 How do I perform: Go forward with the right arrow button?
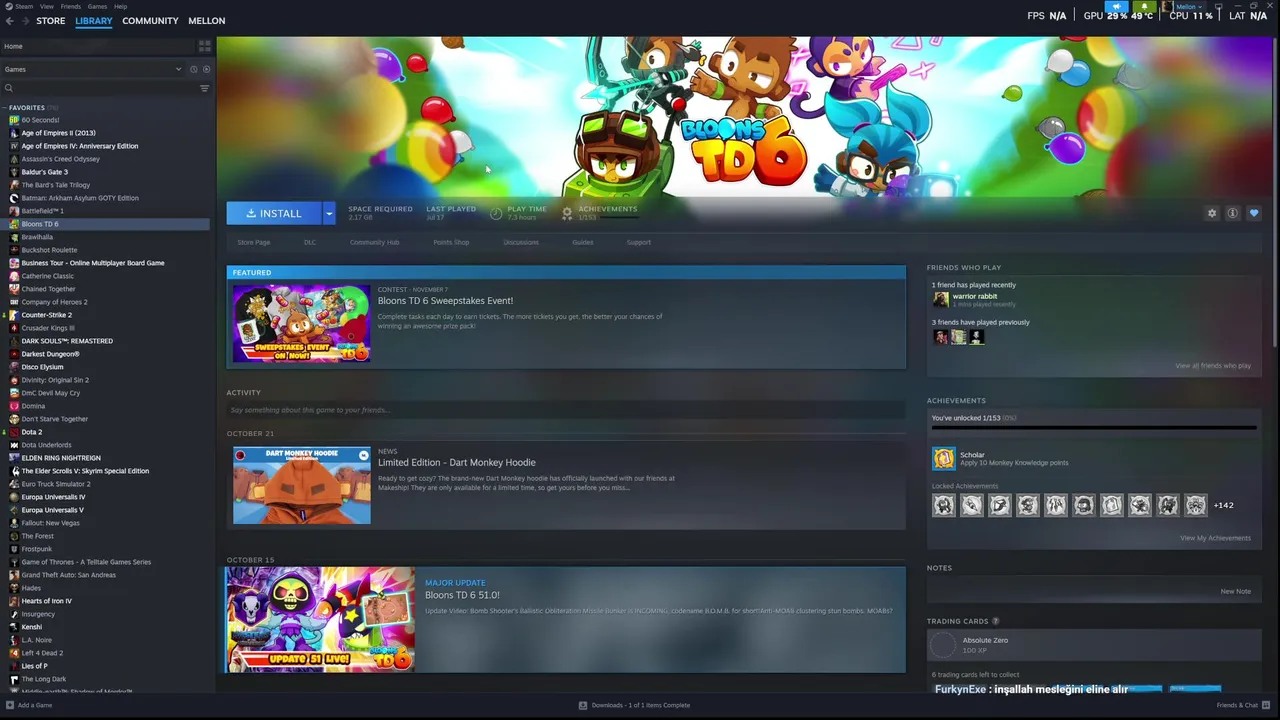point(24,21)
